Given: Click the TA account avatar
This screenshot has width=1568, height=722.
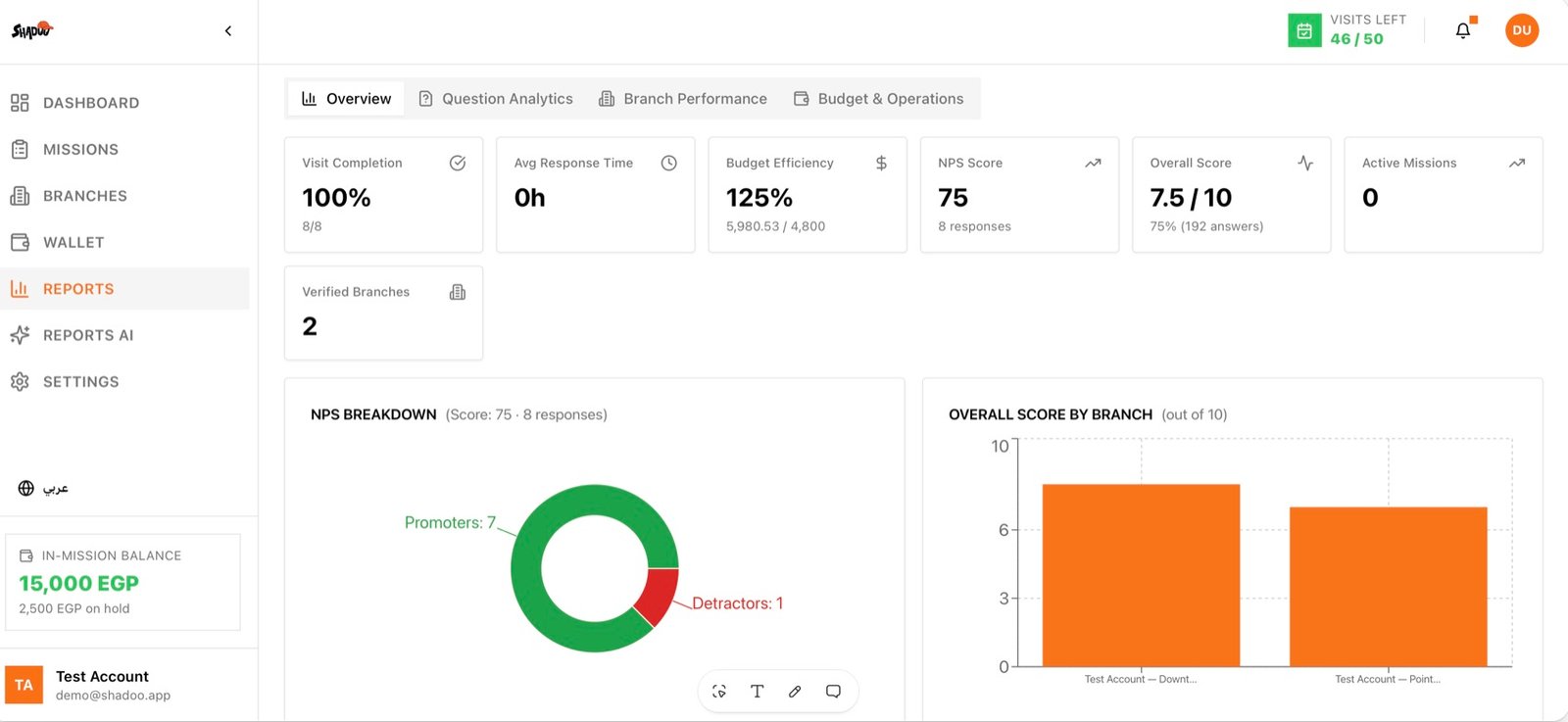Looking at the screenshot, I should 24,685.
